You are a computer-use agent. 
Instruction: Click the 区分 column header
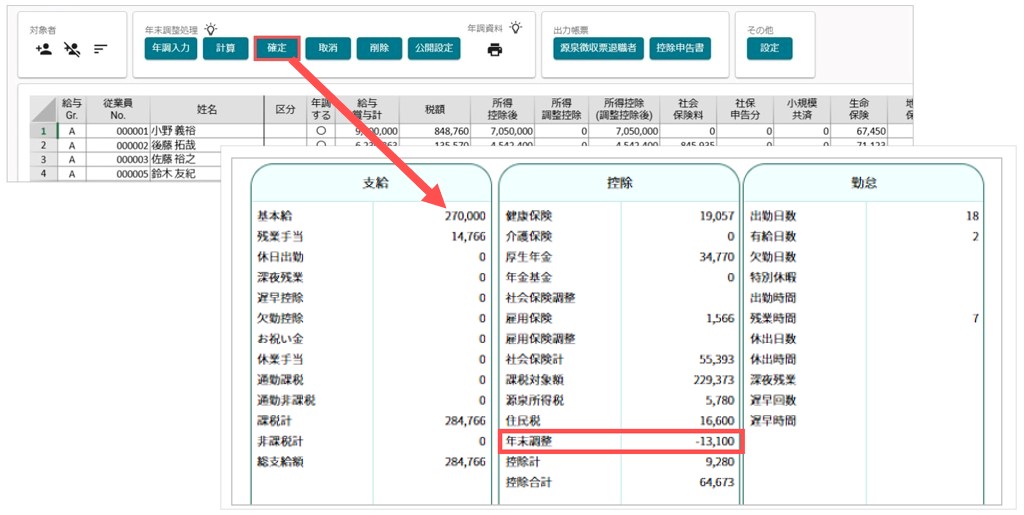[x=285, y=110]
